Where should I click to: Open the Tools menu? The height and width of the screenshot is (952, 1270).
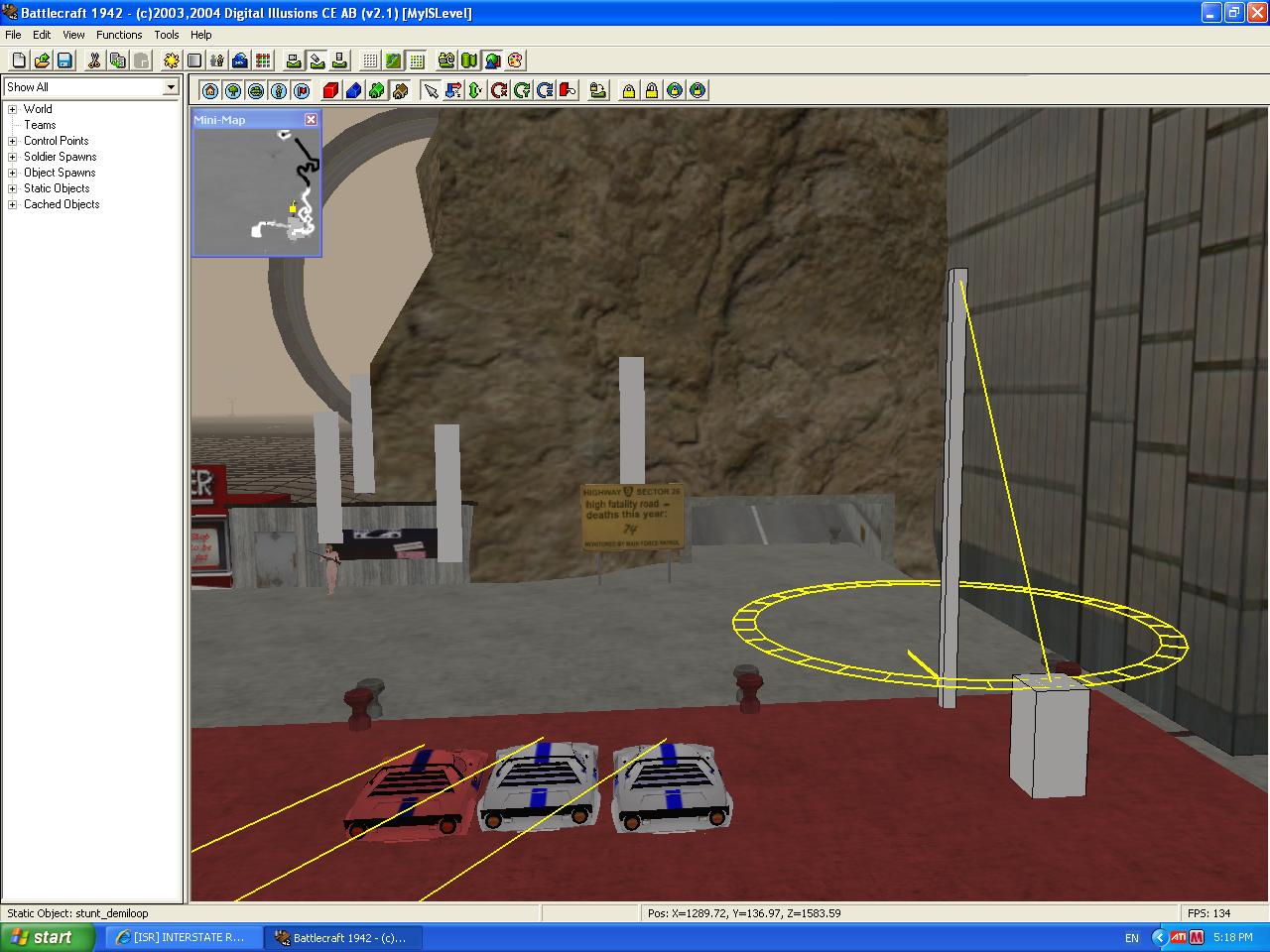[167, 35]
